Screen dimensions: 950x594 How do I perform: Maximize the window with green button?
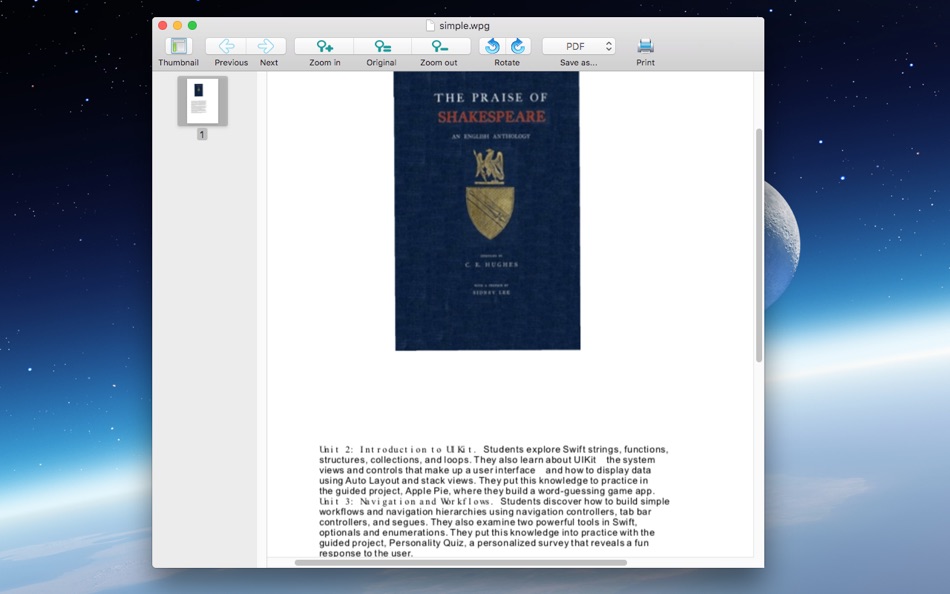[x=192, y=25]
